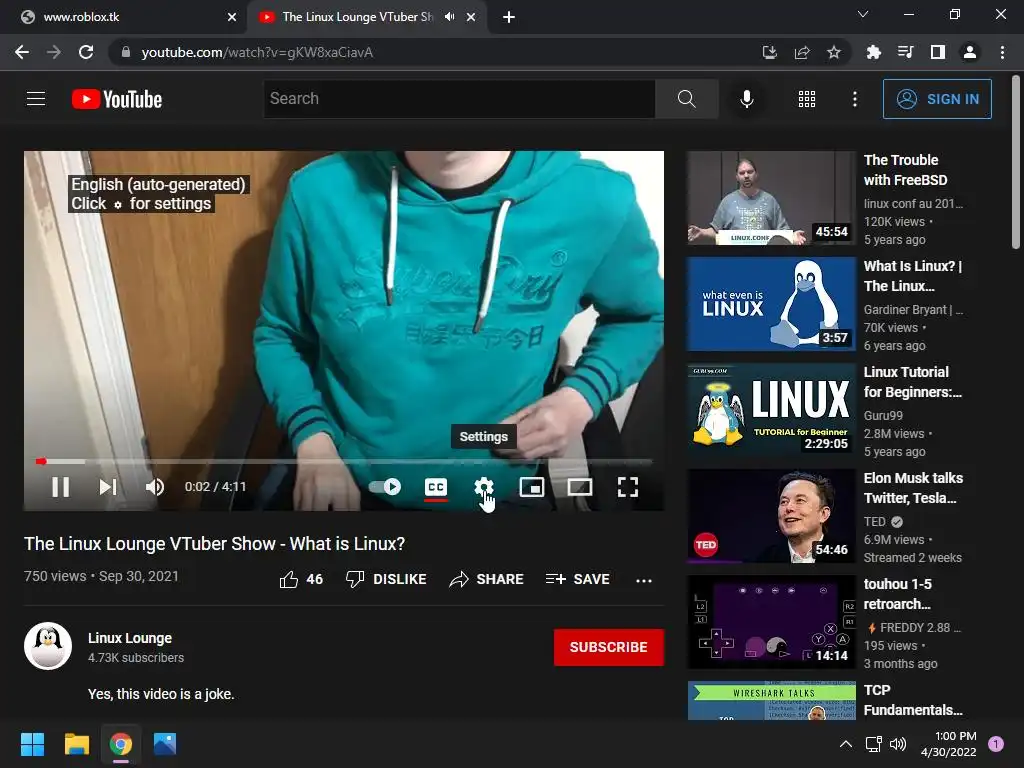This screenshot has width=1024, height=768.
Task: Skip to the next video
Action: [108, 487]
